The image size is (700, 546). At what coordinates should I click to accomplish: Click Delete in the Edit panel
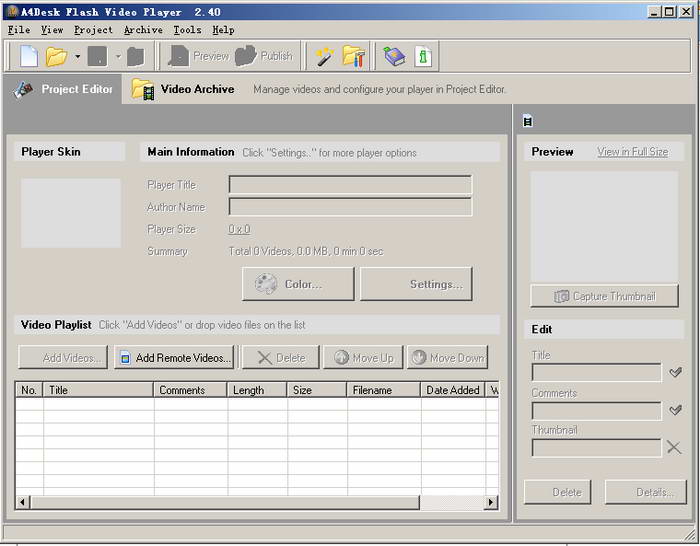click(x=558, y=492)
